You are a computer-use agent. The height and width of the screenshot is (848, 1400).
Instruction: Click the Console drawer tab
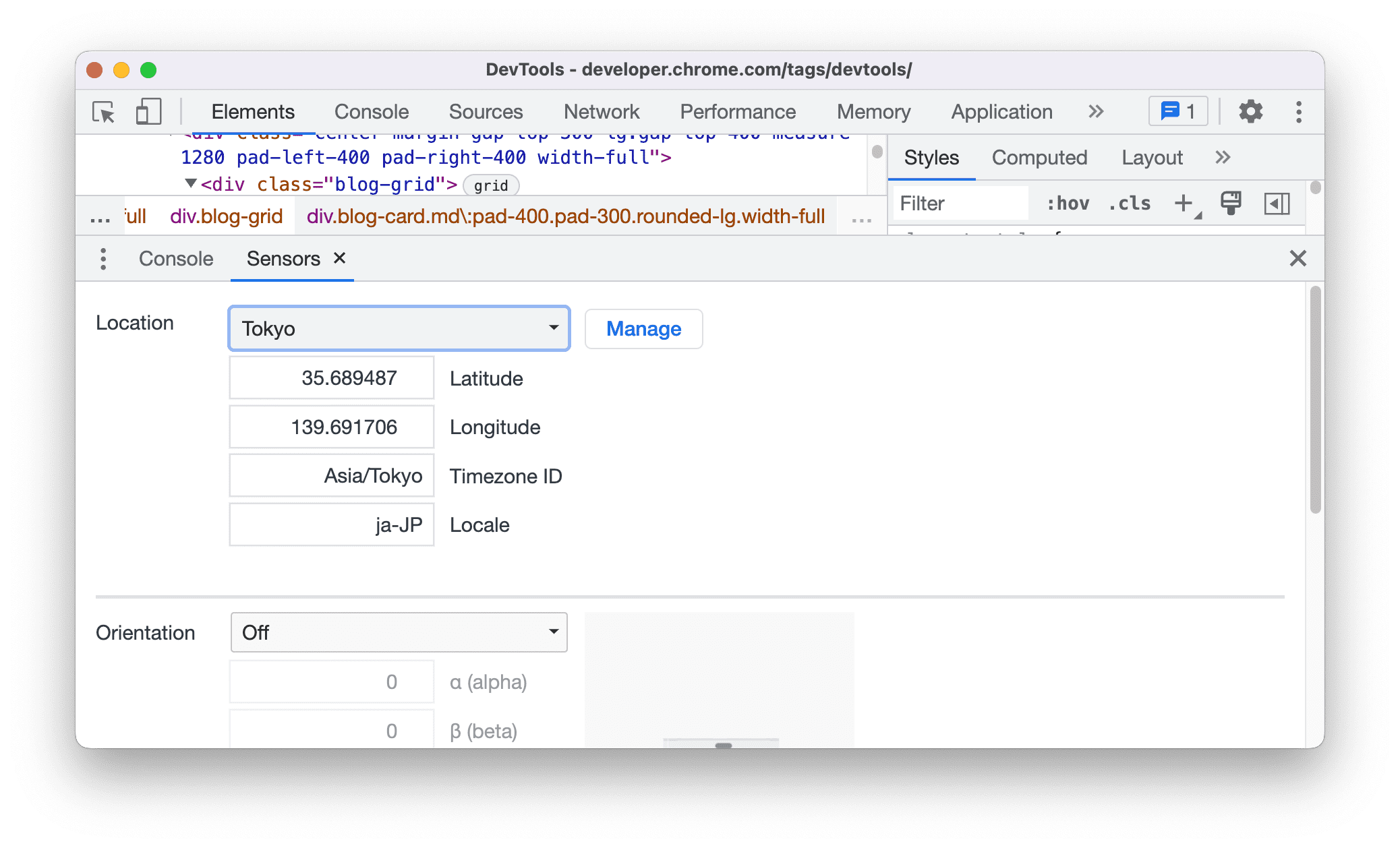tap(176, 258)
